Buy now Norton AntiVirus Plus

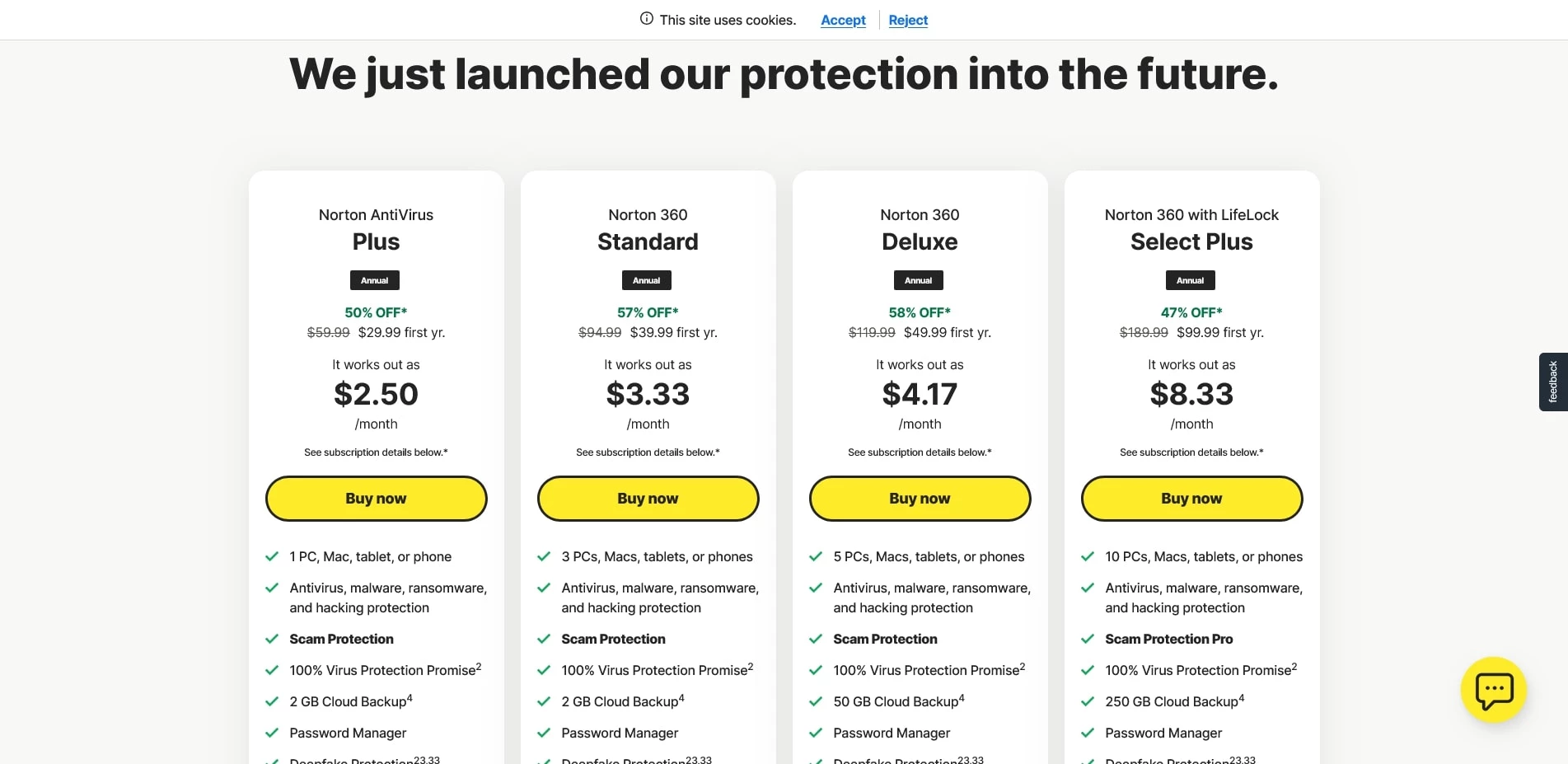pos(376,499)
